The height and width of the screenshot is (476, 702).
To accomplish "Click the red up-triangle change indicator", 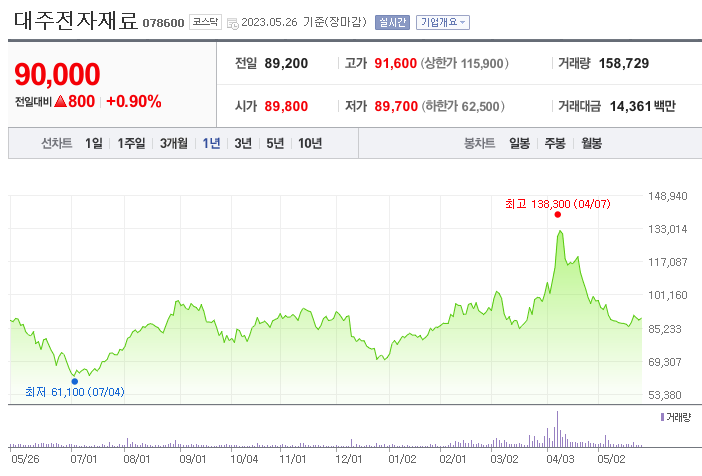I will tap(60, 102).
